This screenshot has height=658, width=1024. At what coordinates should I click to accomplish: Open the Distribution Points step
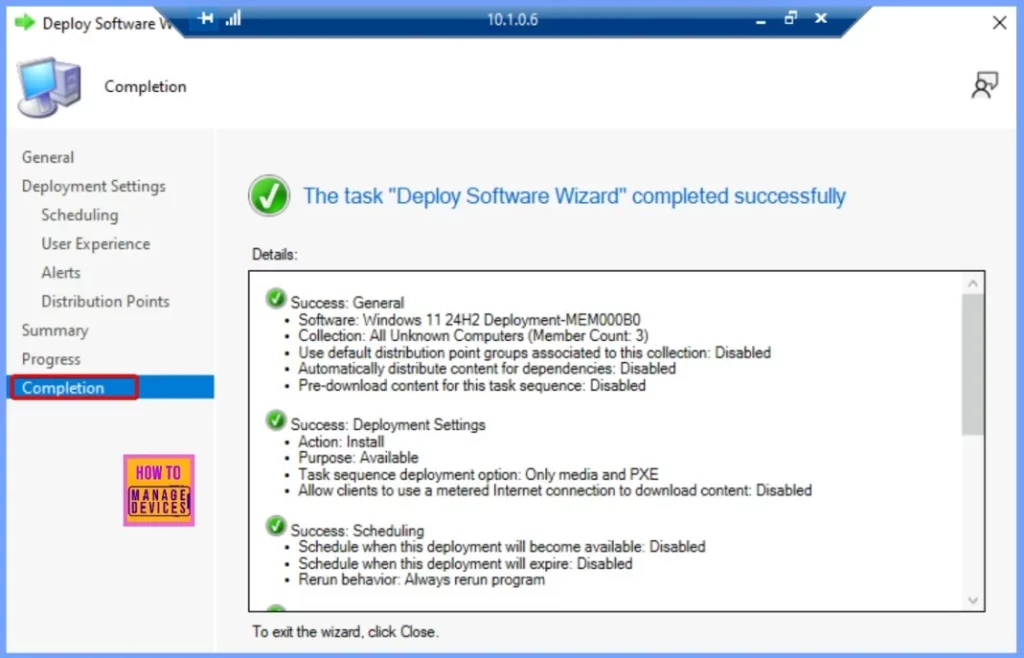point(105,301)
